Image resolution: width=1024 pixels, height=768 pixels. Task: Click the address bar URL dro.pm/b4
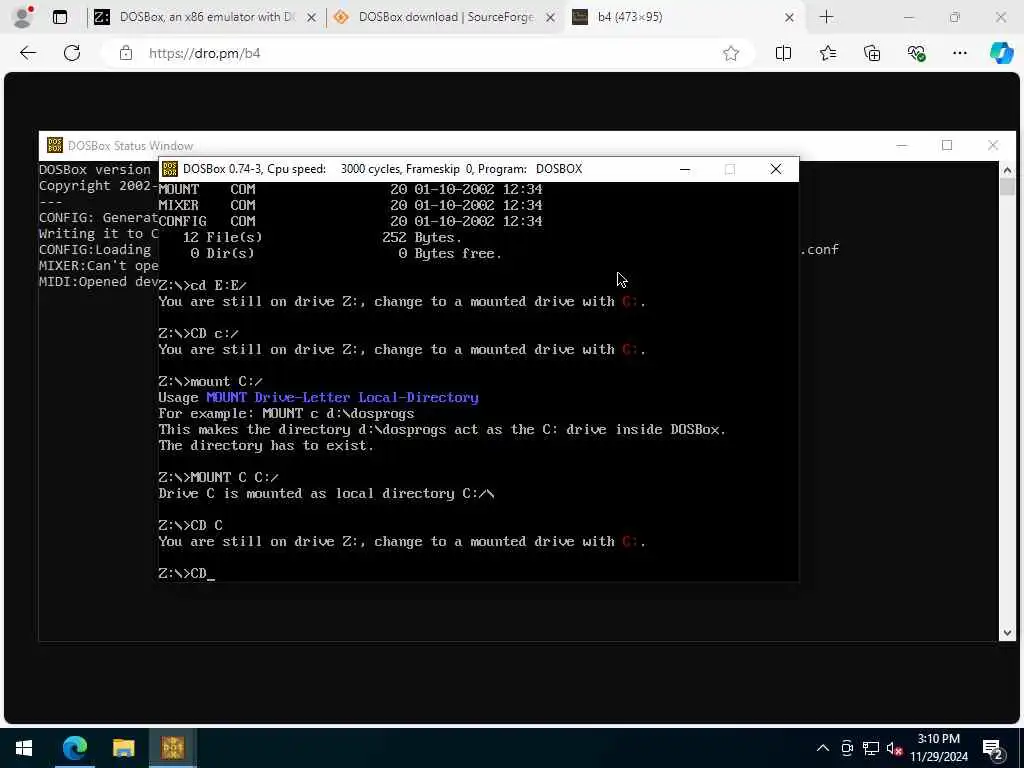point(204,54)
